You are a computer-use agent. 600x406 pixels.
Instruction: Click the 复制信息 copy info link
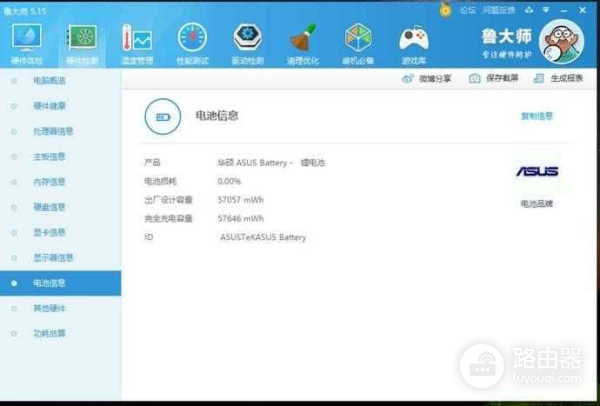[x=537, y=116]
